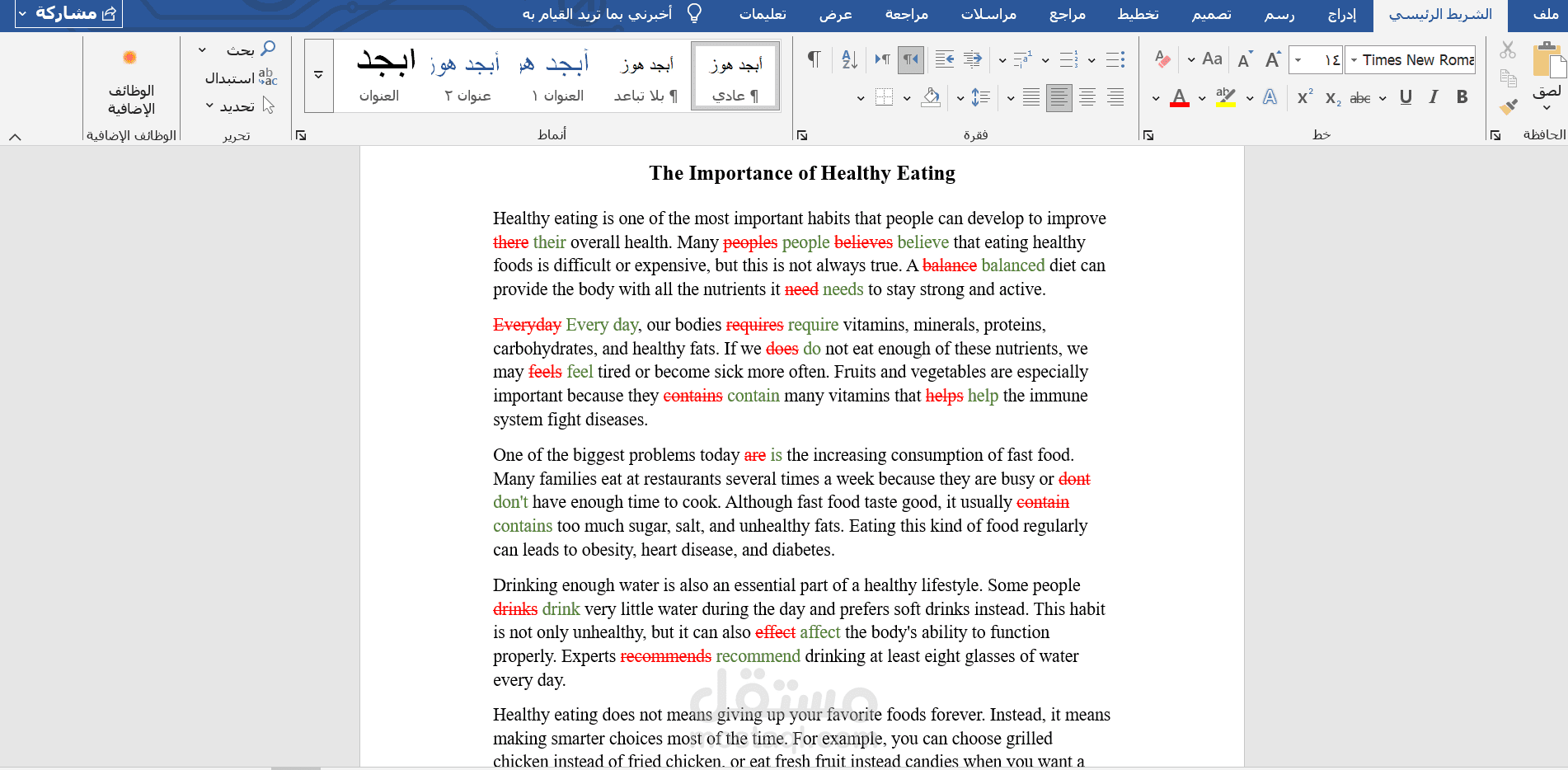Viewport: 1568px width, 770px height.
Task: Click the Multilevel List icon
Action: [x=1022, y=59]
